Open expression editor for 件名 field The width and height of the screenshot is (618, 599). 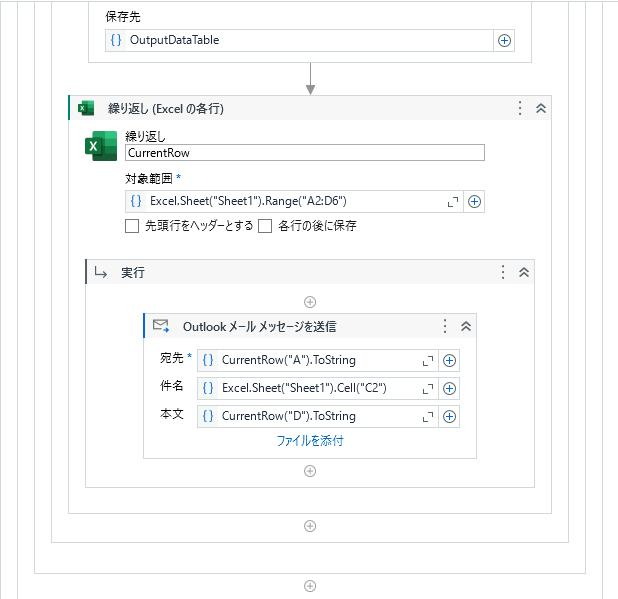pos(428,389)
